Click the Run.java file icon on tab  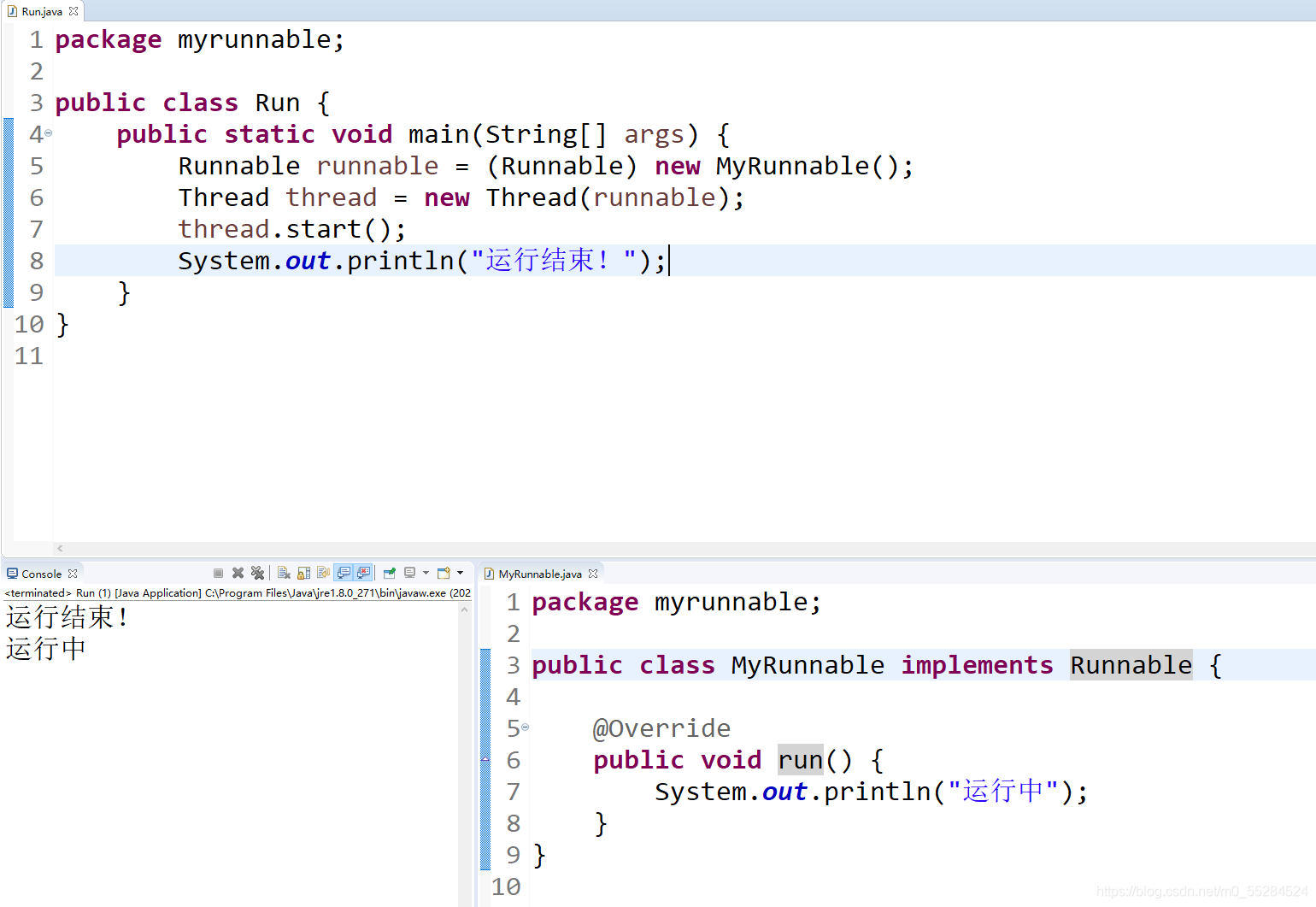pyautogui.click(x=12, y=11)
